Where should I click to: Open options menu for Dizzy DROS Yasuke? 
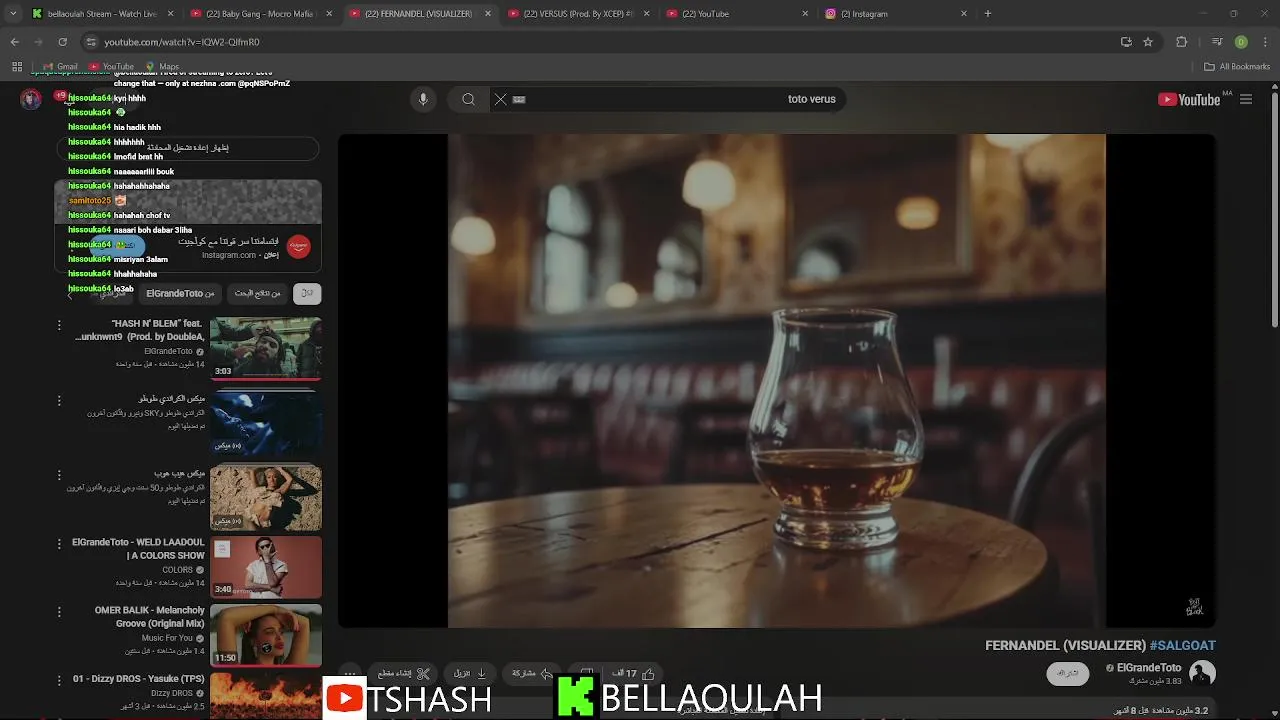59,681
